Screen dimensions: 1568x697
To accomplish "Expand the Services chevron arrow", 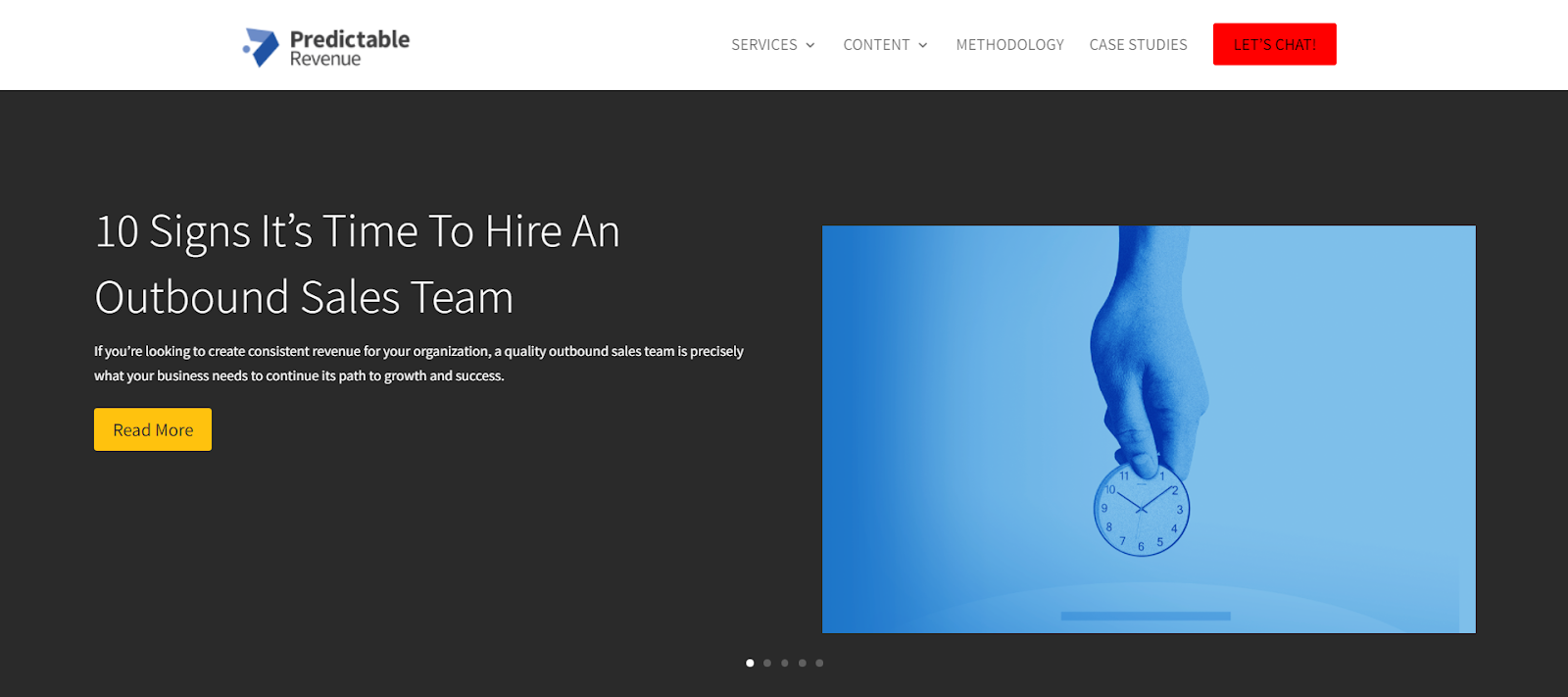I will [x=810, y=45].
